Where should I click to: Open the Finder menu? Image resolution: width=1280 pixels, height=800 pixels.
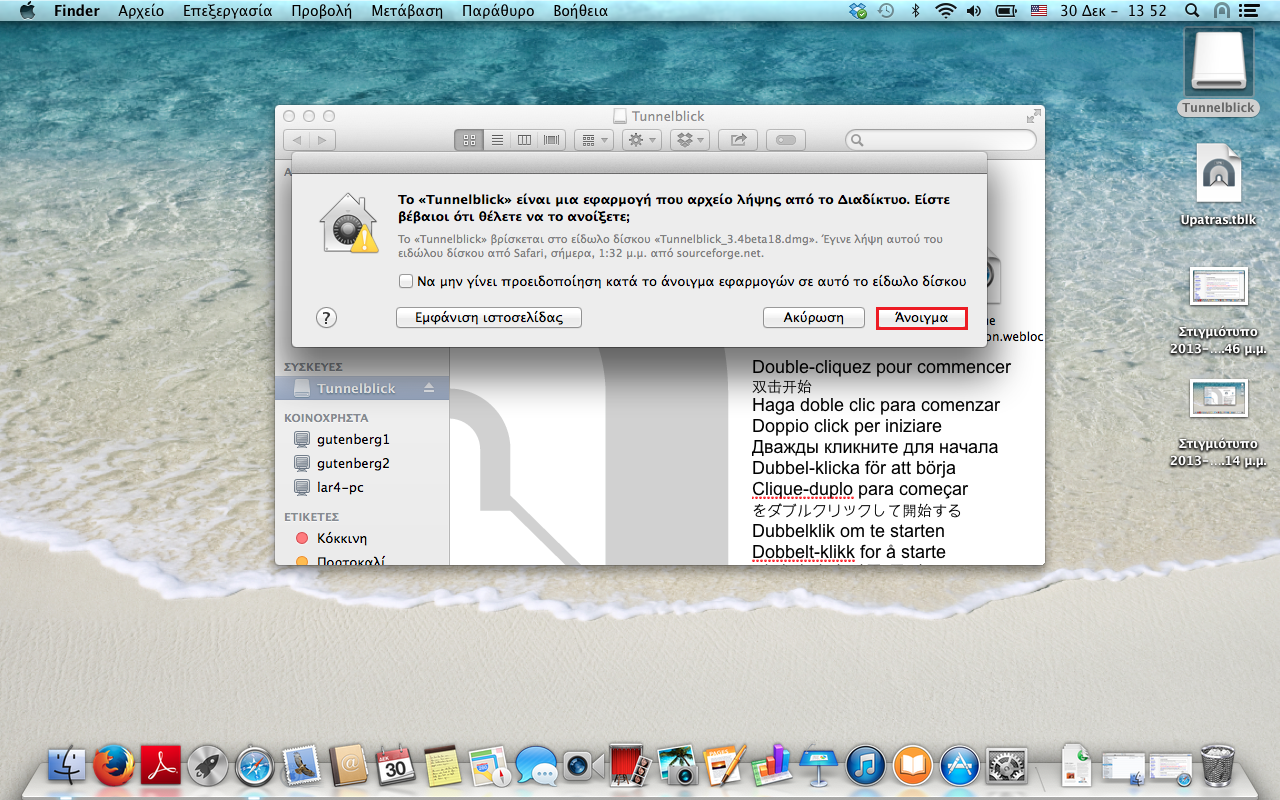point(76,11)
